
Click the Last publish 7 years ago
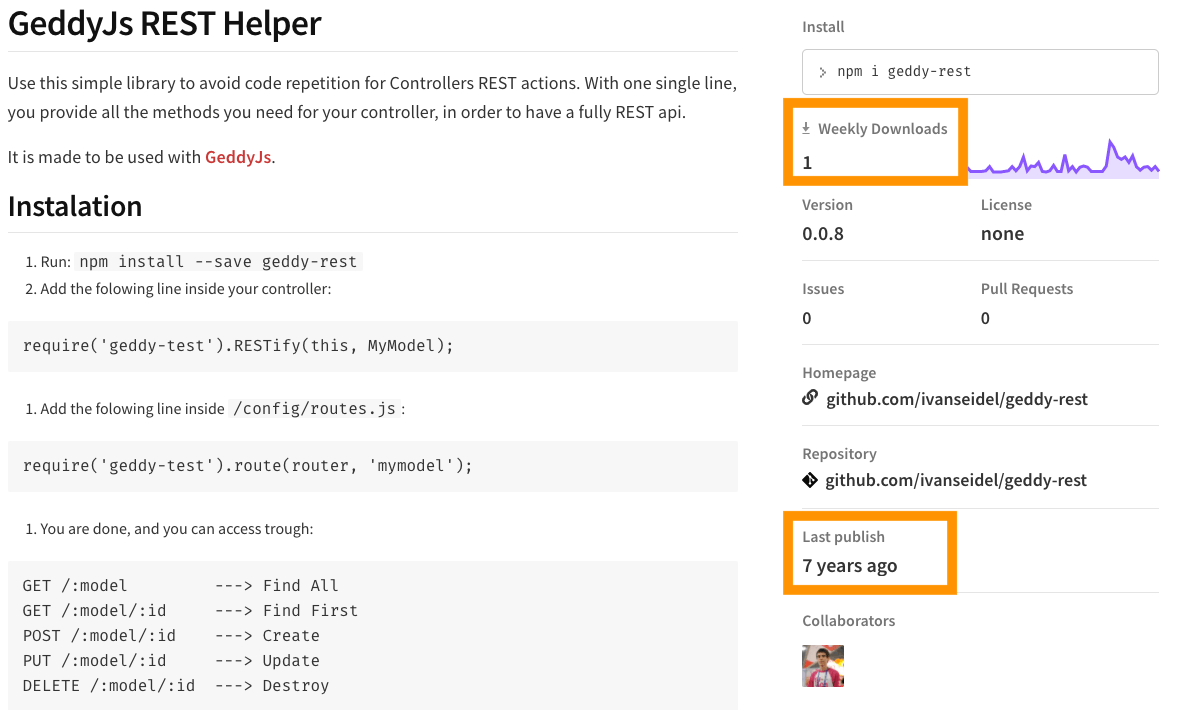point(850,566)
